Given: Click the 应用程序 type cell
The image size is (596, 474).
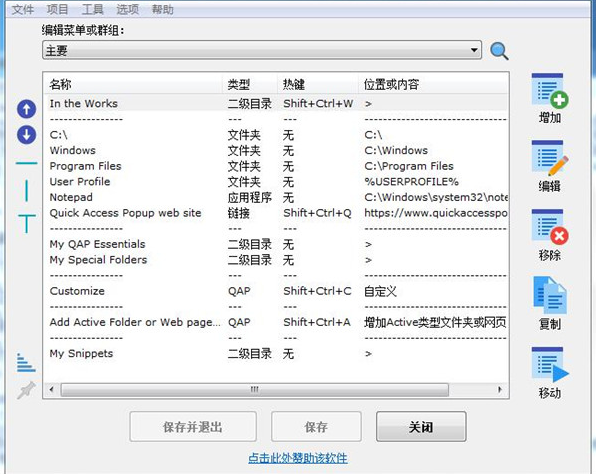Looking at the screenshot, I should point(250,197).
